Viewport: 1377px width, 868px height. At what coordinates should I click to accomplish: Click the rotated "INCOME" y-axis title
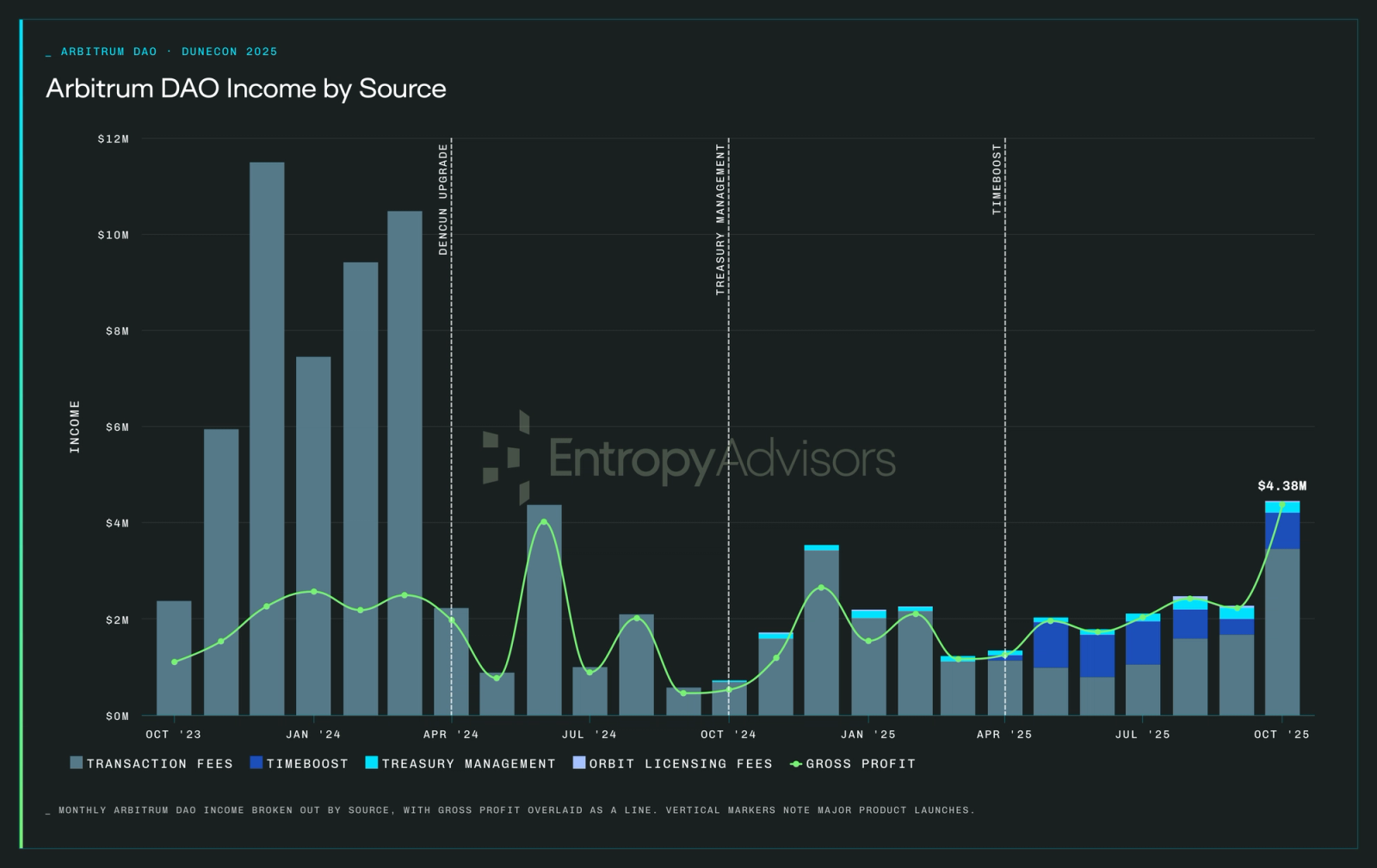(x=75, y=427)
